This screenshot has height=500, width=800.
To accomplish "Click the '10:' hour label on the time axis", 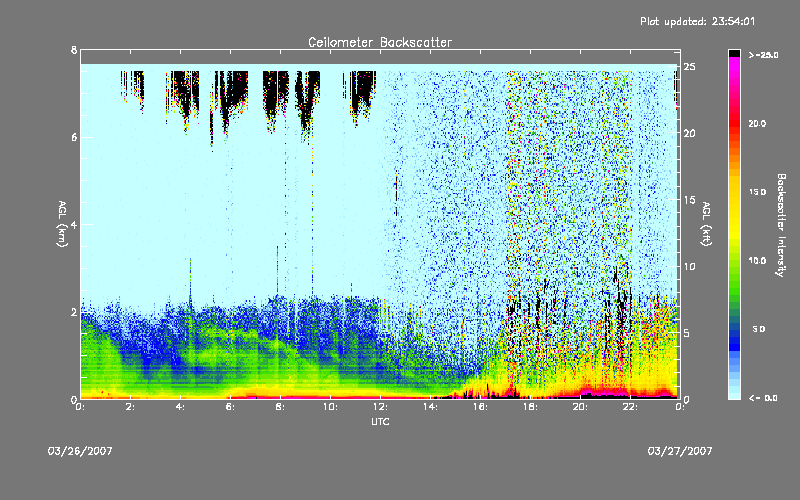I will 331,407.
